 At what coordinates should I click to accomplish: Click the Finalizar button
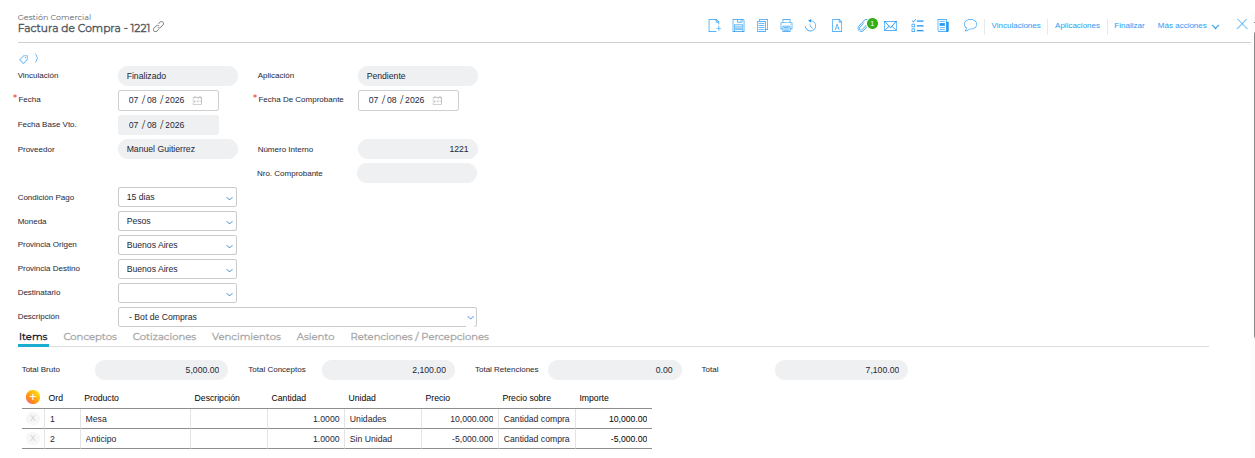point(1129,26)
